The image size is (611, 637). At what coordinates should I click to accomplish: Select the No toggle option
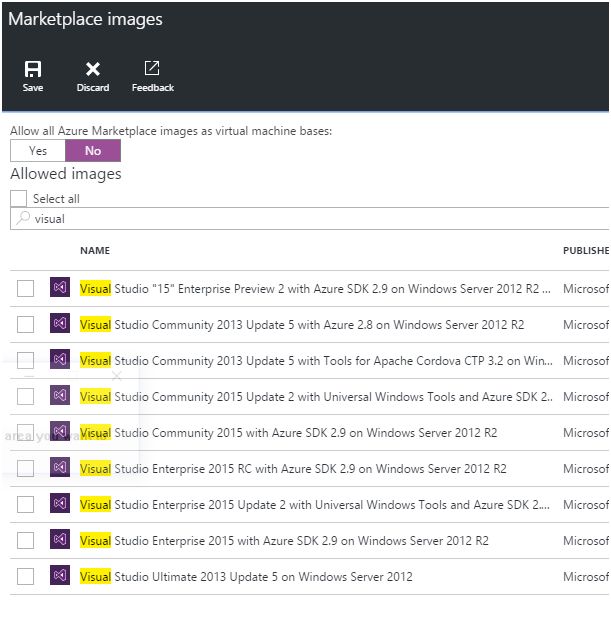93,151
